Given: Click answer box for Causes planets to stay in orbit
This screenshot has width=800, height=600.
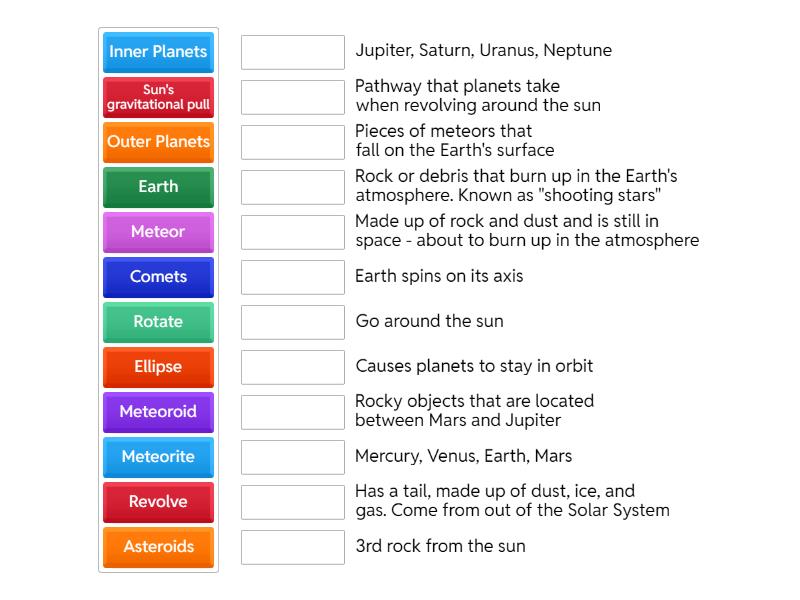Looking at the screenshot, I should pyautogui.click(x=292, y=367).
